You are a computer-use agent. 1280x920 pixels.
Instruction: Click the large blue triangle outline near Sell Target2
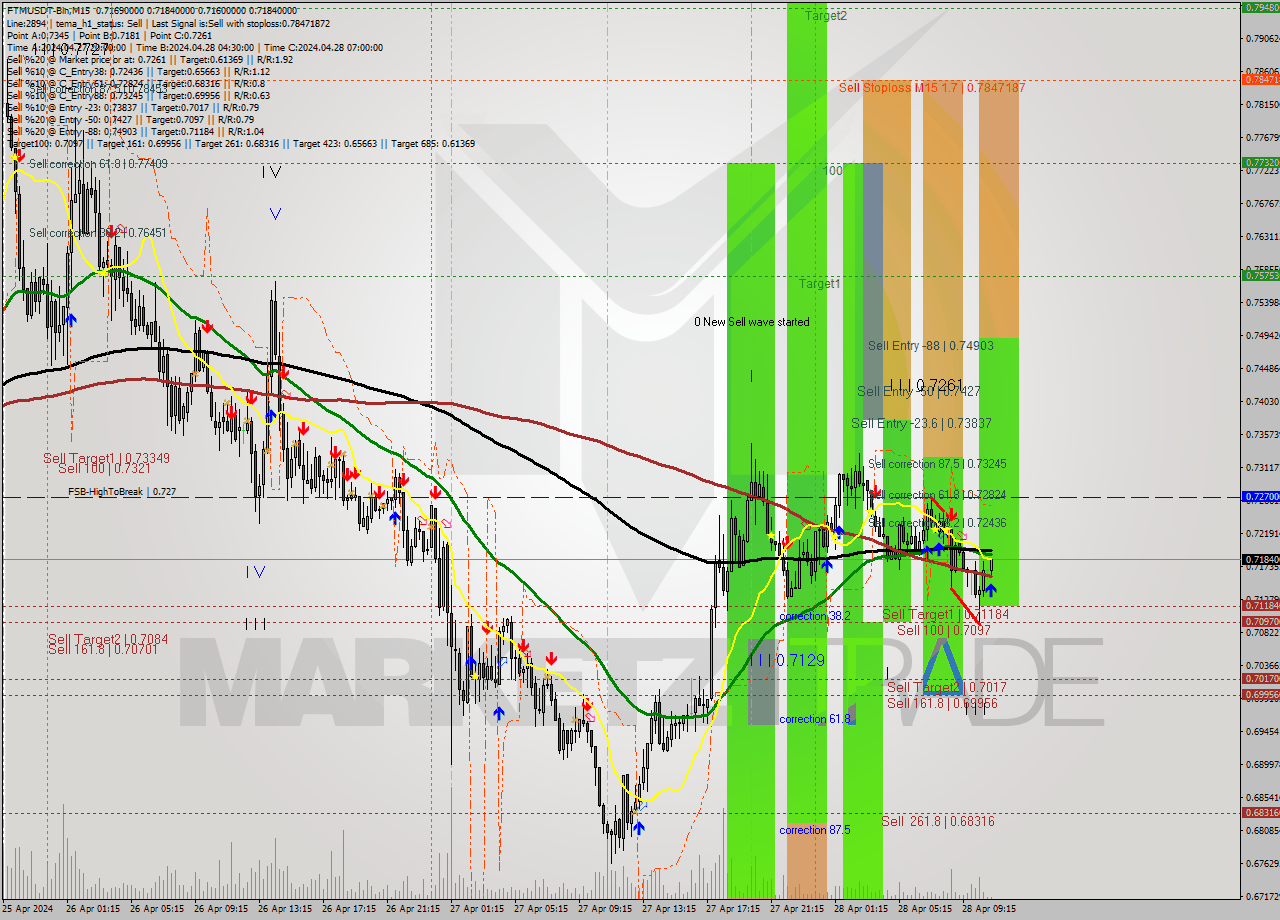point(941,667)
